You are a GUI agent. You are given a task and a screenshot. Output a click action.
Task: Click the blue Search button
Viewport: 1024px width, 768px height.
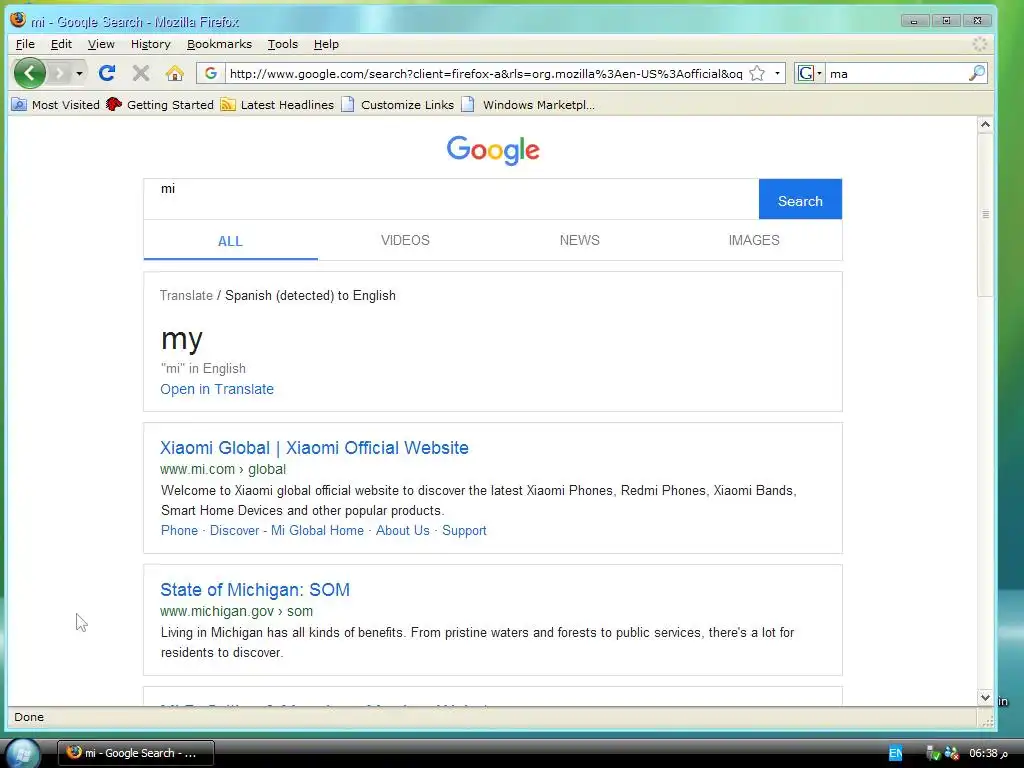(800, 200)
